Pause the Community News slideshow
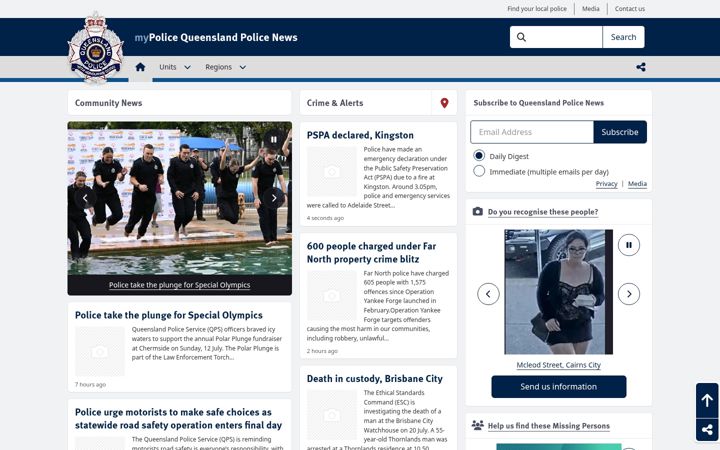 tap(274, 140)
